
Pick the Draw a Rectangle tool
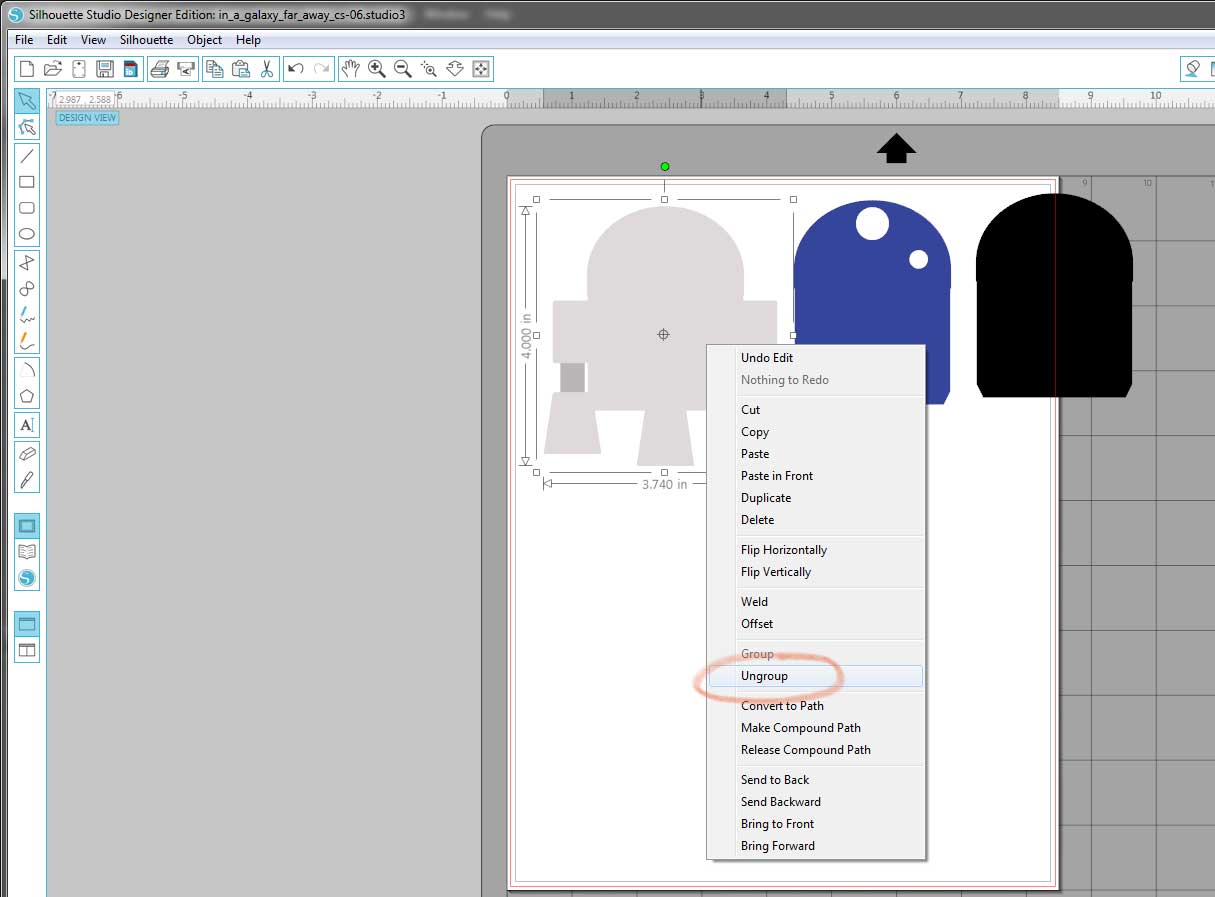click(x=27, y=182)
